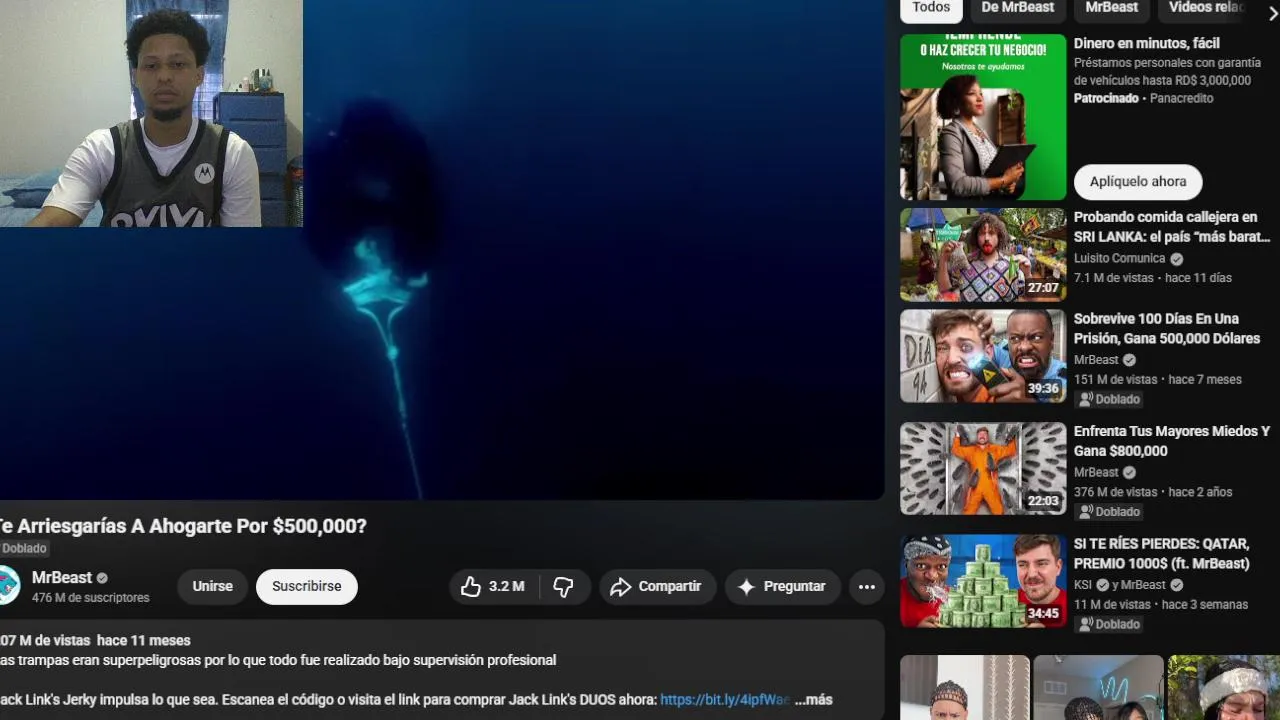The height and width of the screenshot is (720, 1280).
Task: Expand the description with ...más
Action: (x=813, y=700)
